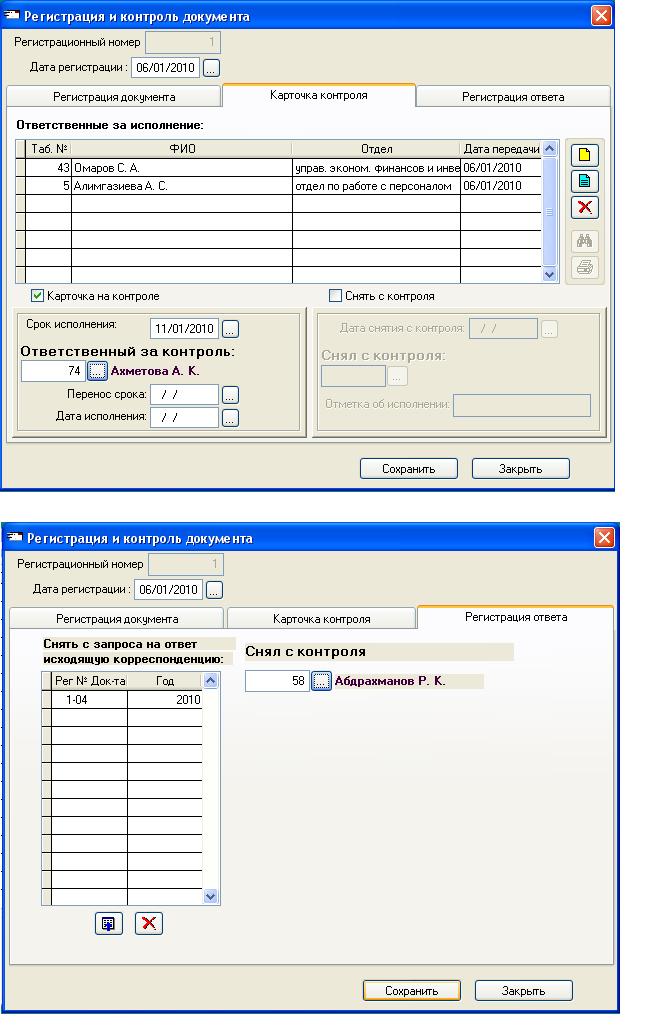Click red X delete icon beside executors table
Viewport: 655px width, 1030px height.
pyautogui.click(x=584, y=208)
